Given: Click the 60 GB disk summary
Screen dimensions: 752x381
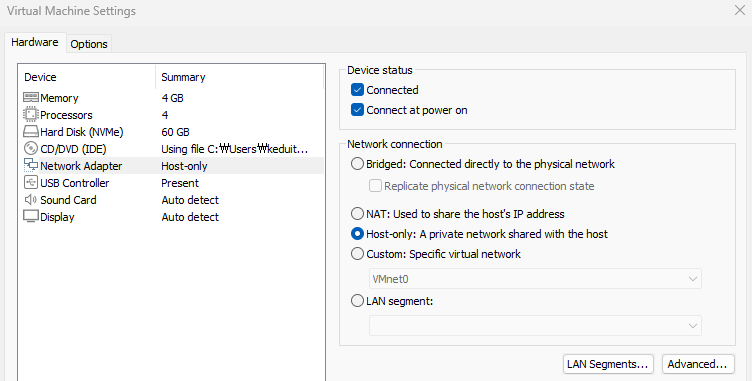Looking at the screenshot, I should (176, 132).
